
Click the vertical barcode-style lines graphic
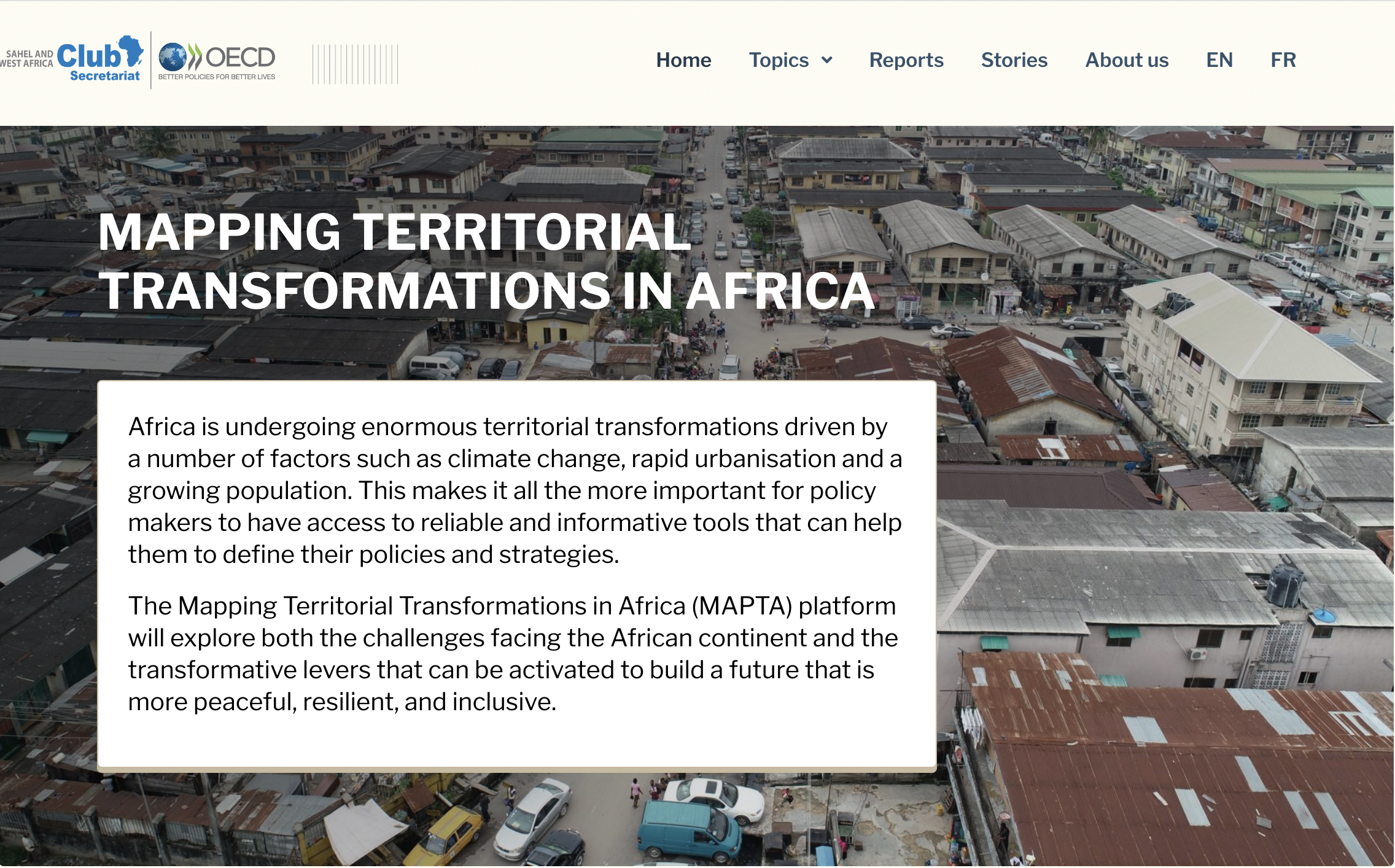pos(355,64)
